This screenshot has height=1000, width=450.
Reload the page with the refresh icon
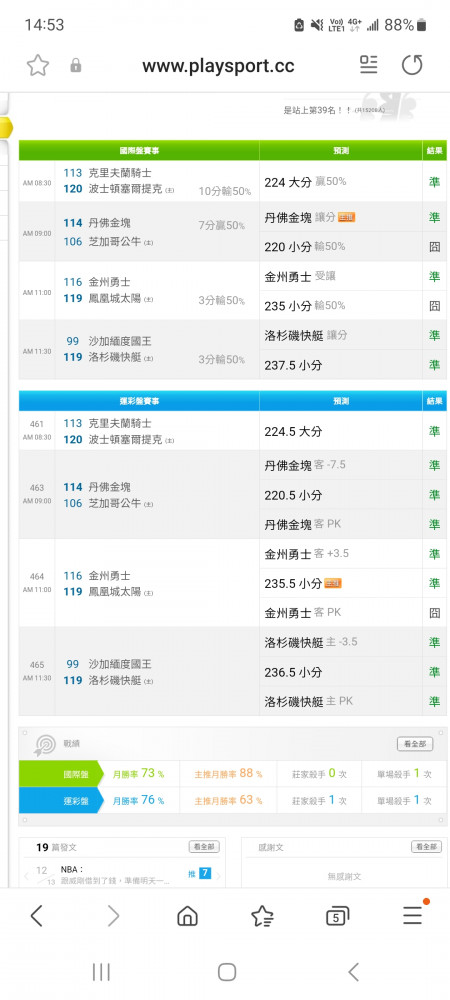(412, 64)
